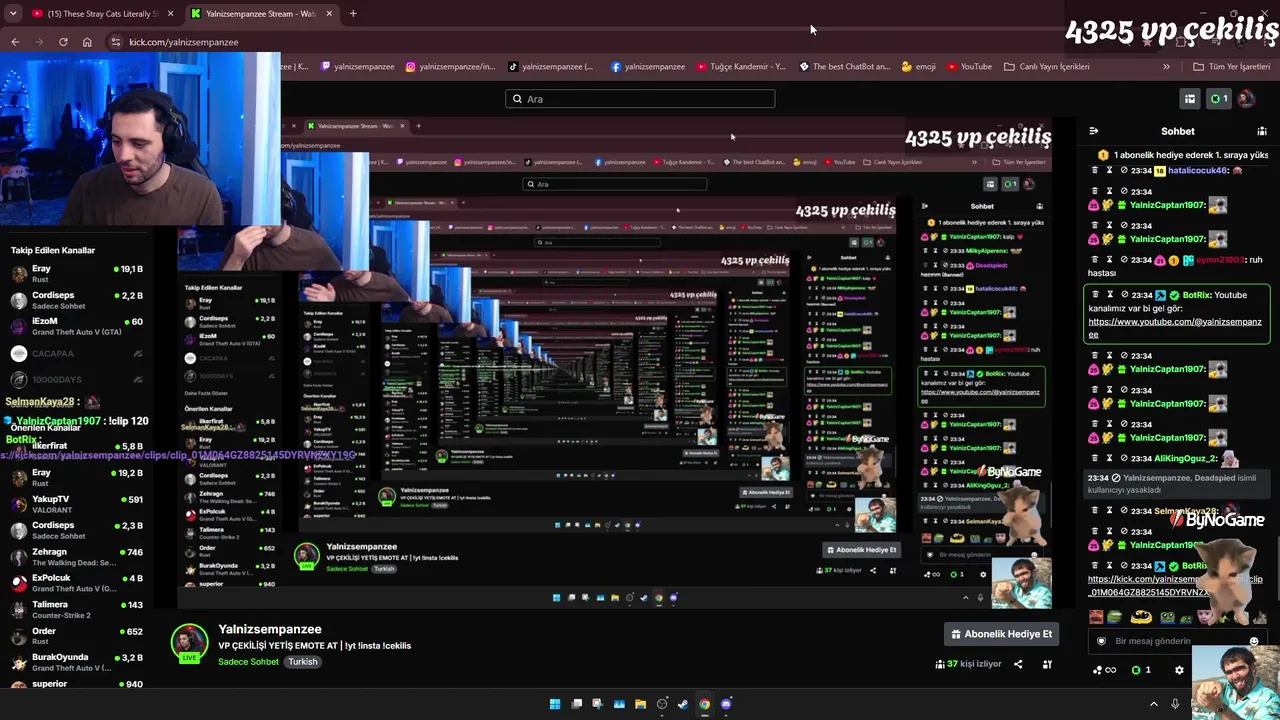Screen dimensions: 1280x720
Task: Open the Tuğçe Kandemir bookmark
Action: (x=741, y=67)
